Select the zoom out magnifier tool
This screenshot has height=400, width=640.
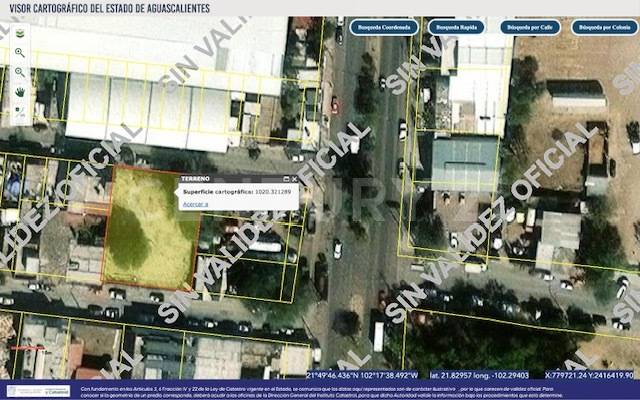(19, 72)
